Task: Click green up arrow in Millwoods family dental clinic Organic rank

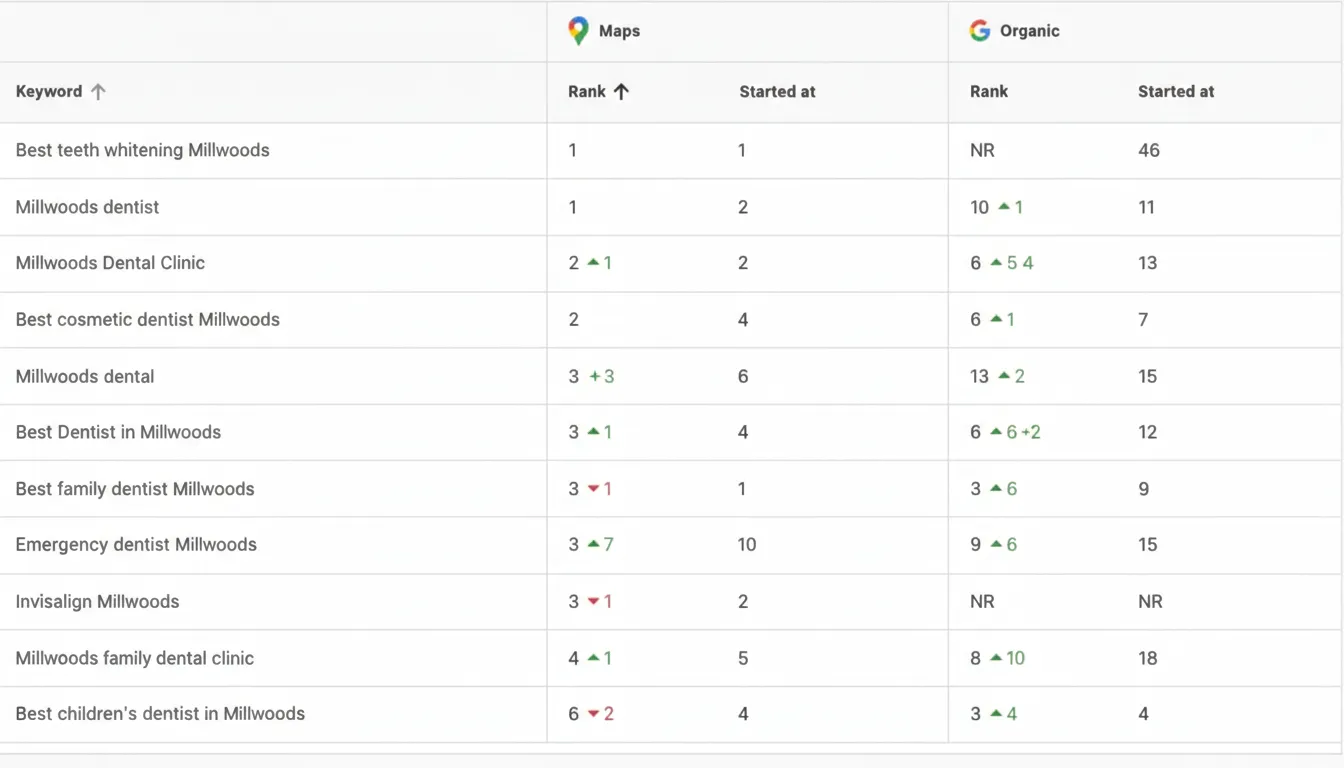Action: (996, 658)
